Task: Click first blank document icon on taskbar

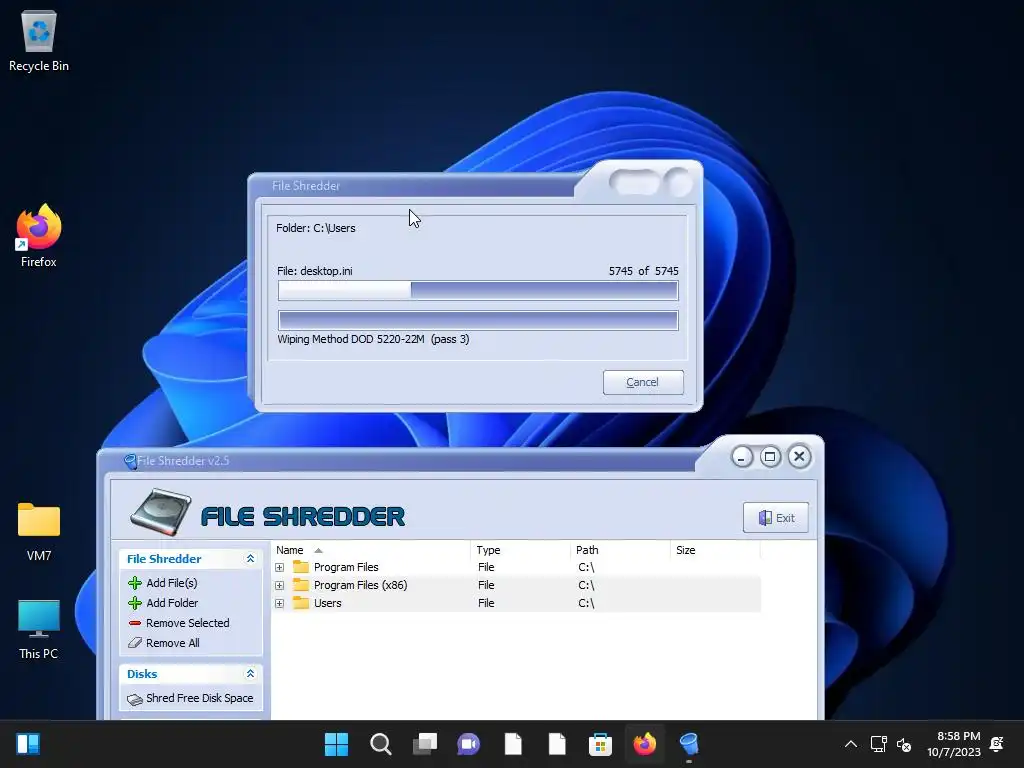Action: (513, 744)
